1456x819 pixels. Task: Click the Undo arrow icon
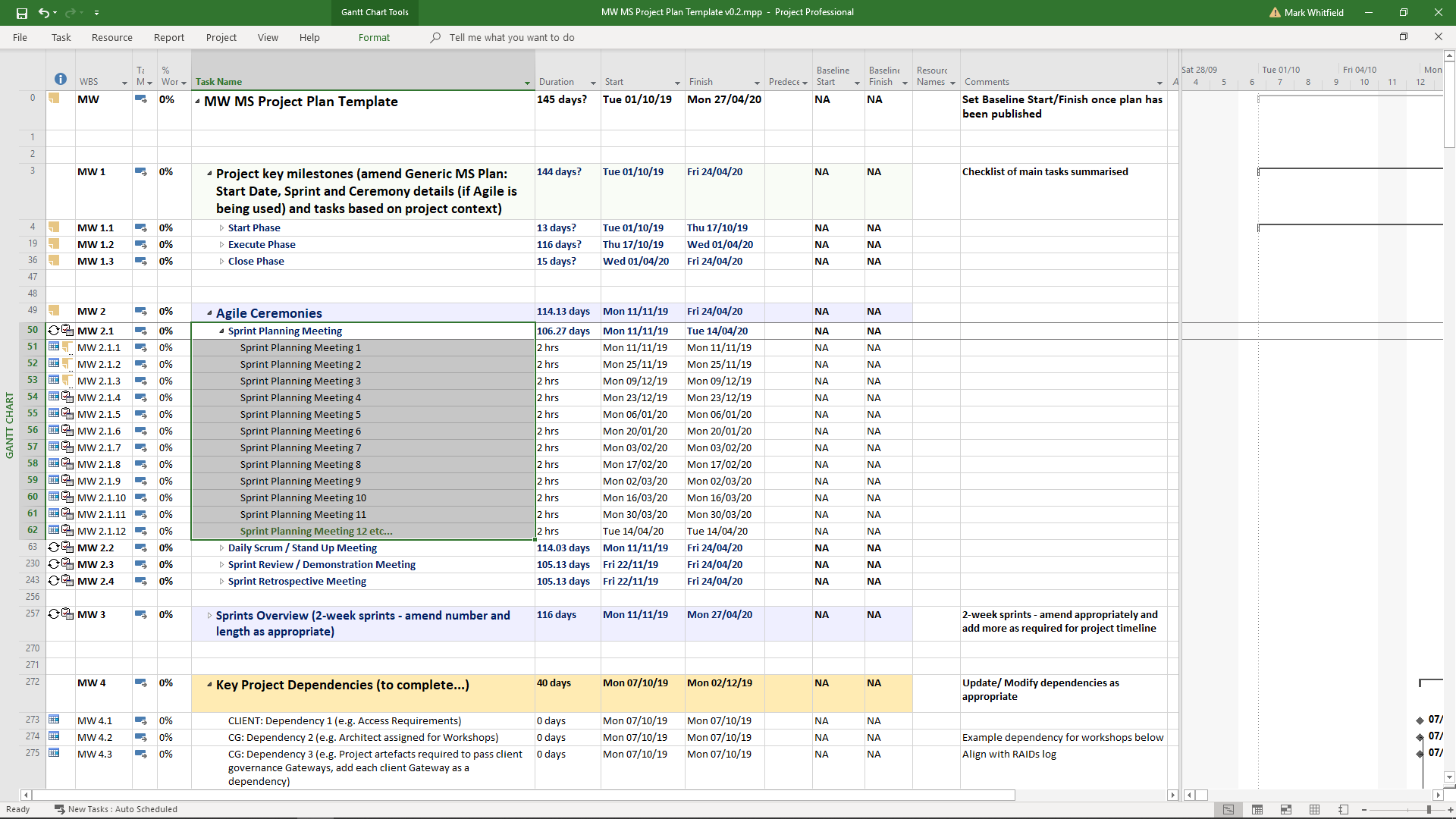click(44, 13)
